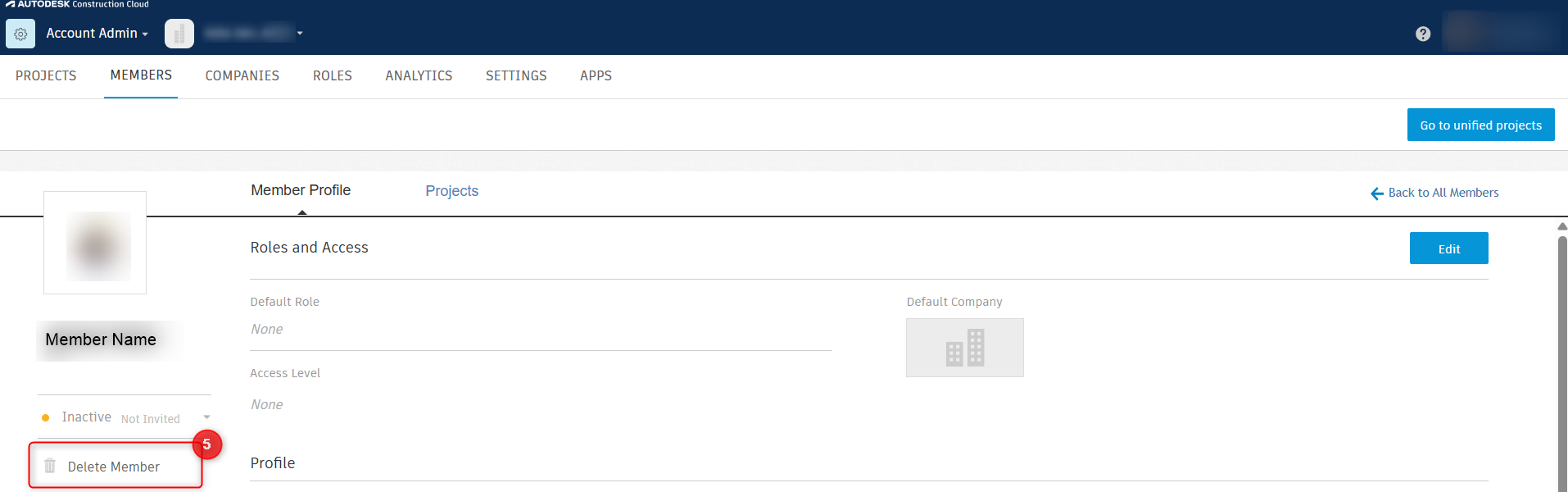Click the account building icon in header
The width and height of the screenshot is (1568, 492).
(x=179, y=34)
